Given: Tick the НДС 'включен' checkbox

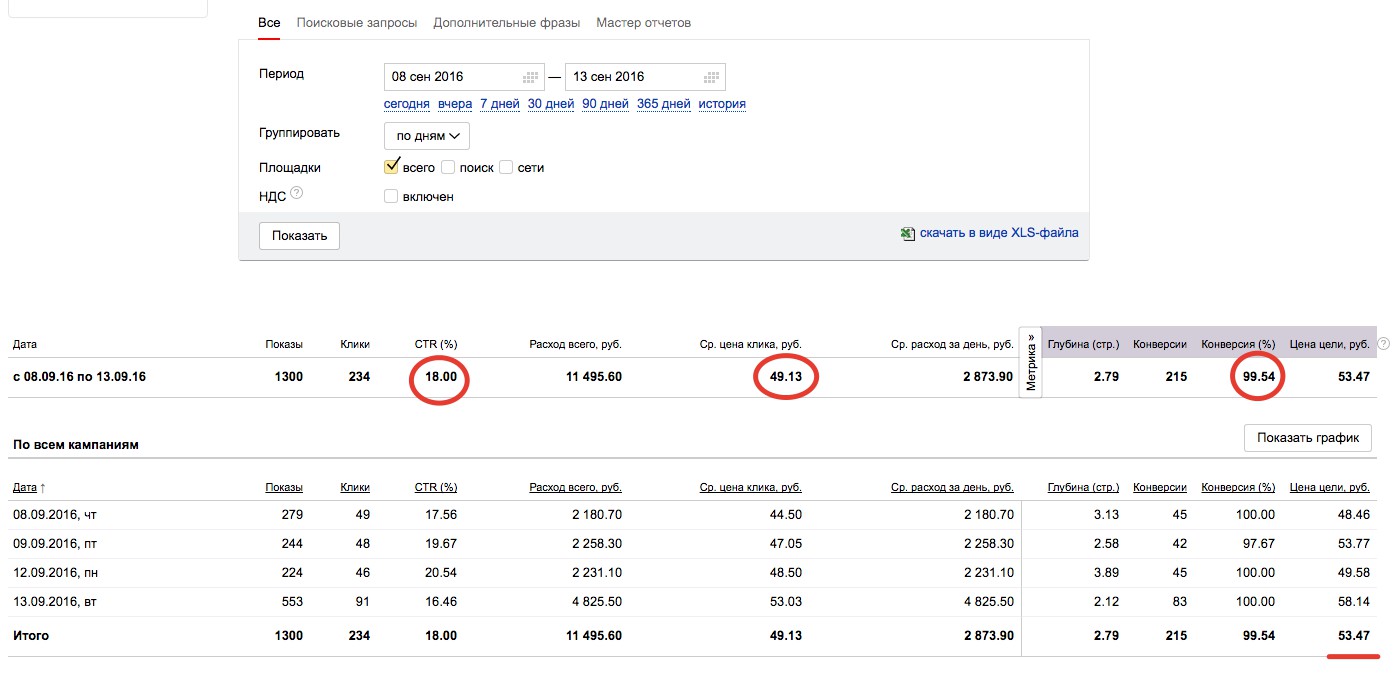Looking at the screenshot, I should pyautogui.click(x=392, y=197).
